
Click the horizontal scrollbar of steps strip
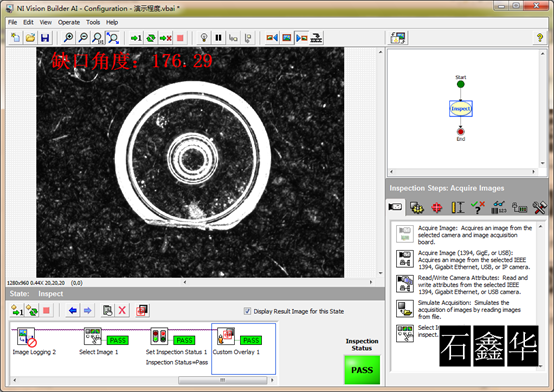point(223,380)
